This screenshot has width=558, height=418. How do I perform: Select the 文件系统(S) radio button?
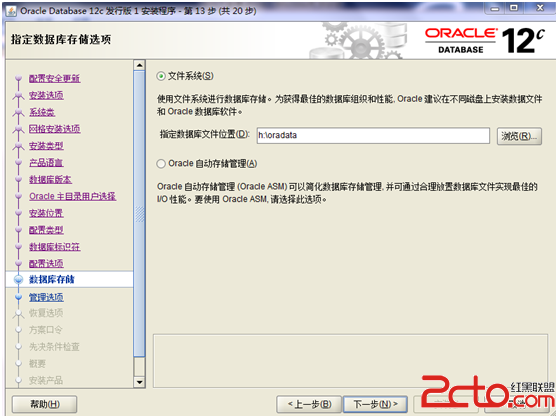pos(161,76)
